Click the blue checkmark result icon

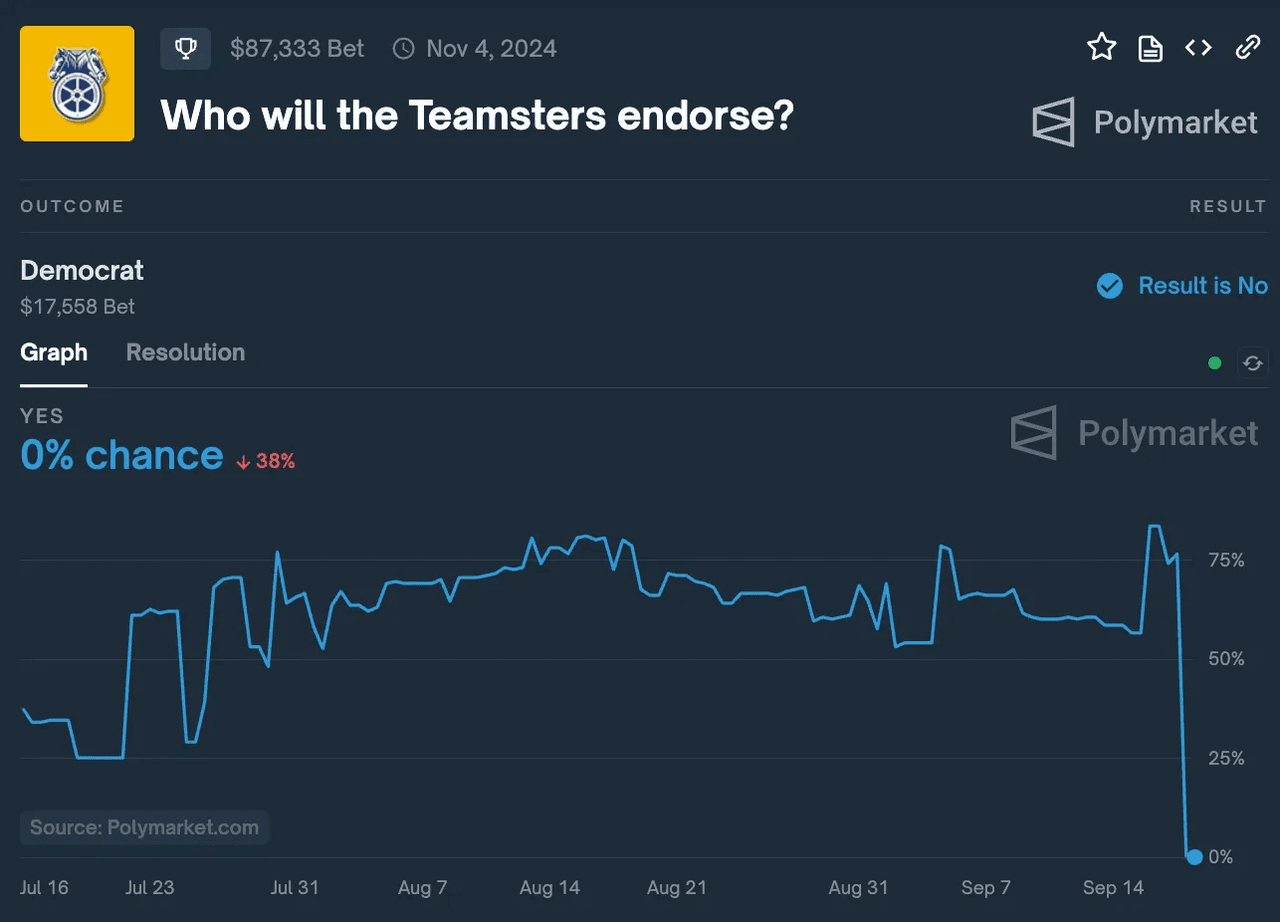(x=1109, y=286)
